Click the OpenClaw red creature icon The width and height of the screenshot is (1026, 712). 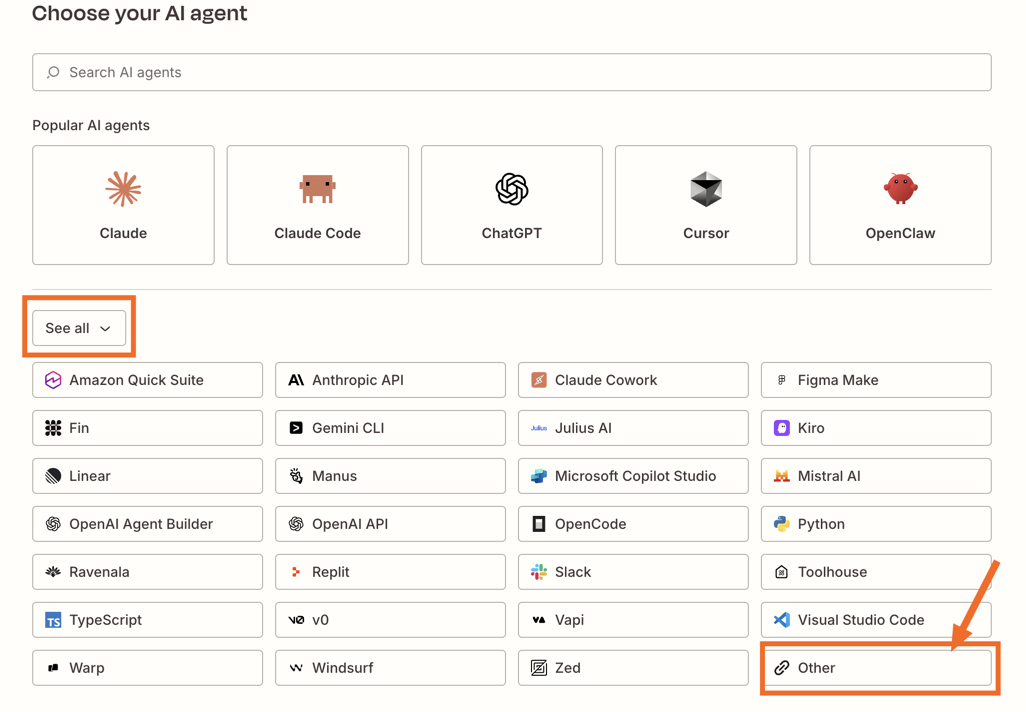[x=900, y=188]
